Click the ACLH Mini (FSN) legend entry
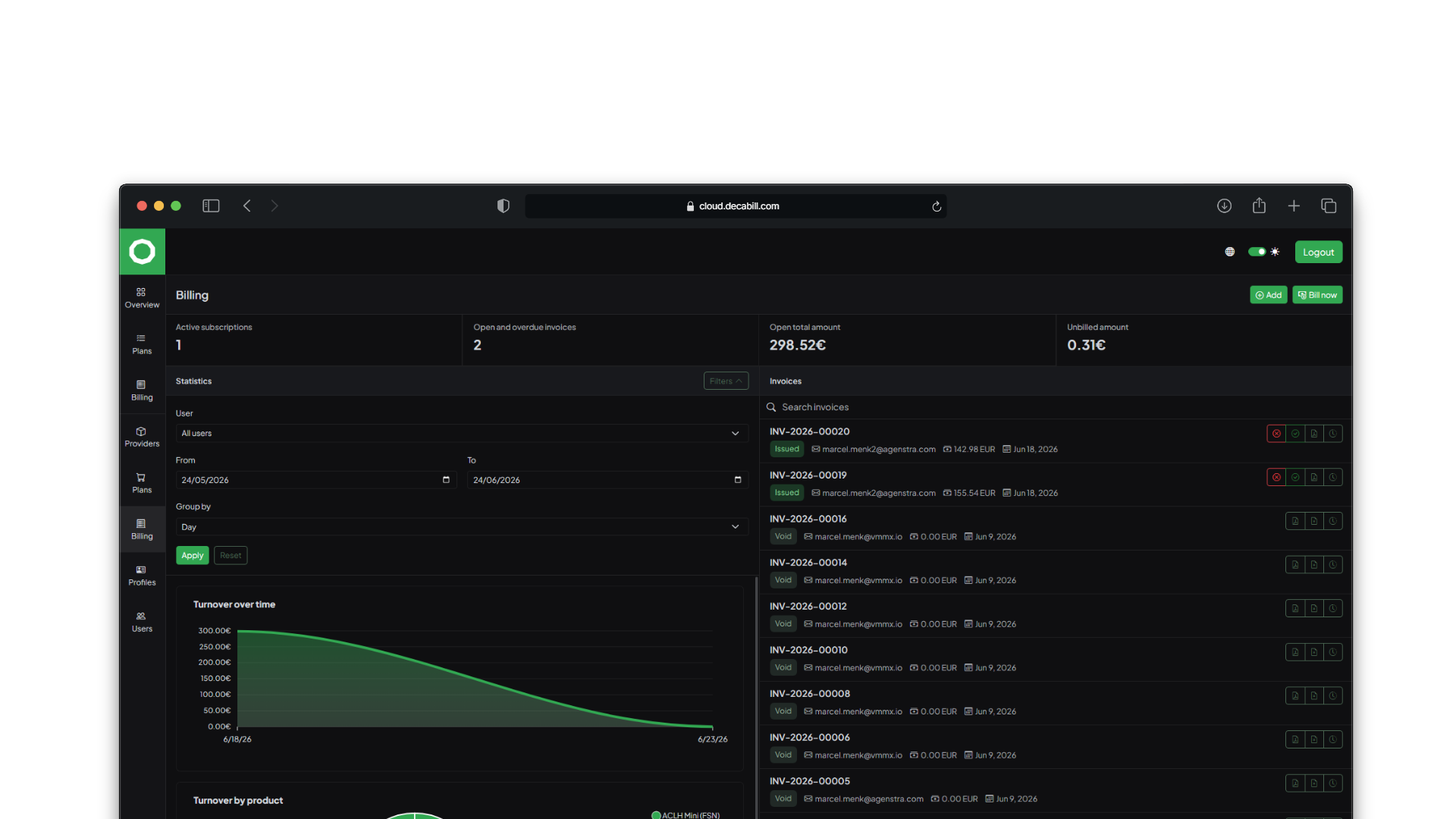 686,815
